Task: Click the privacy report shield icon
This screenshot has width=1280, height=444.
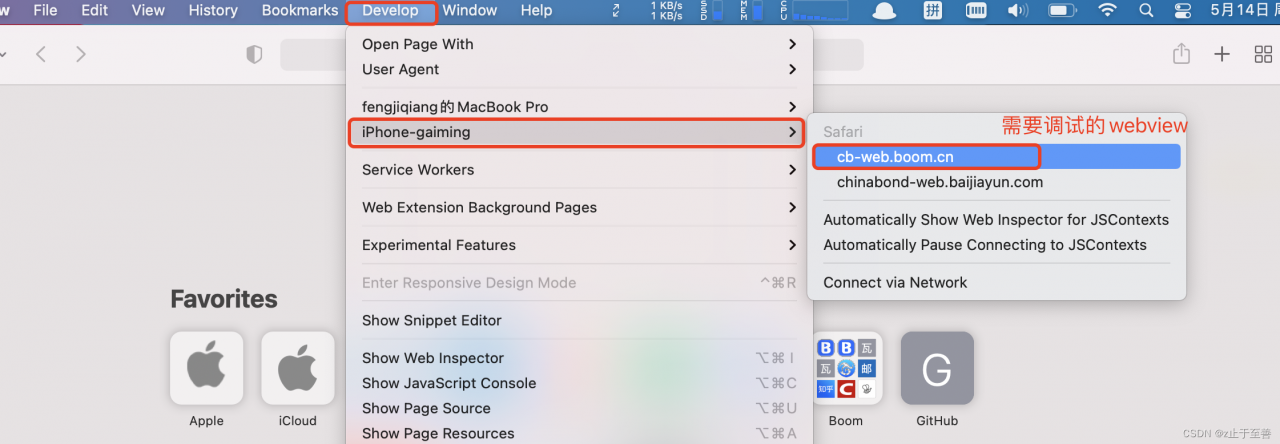Action: tap(254, 54)
